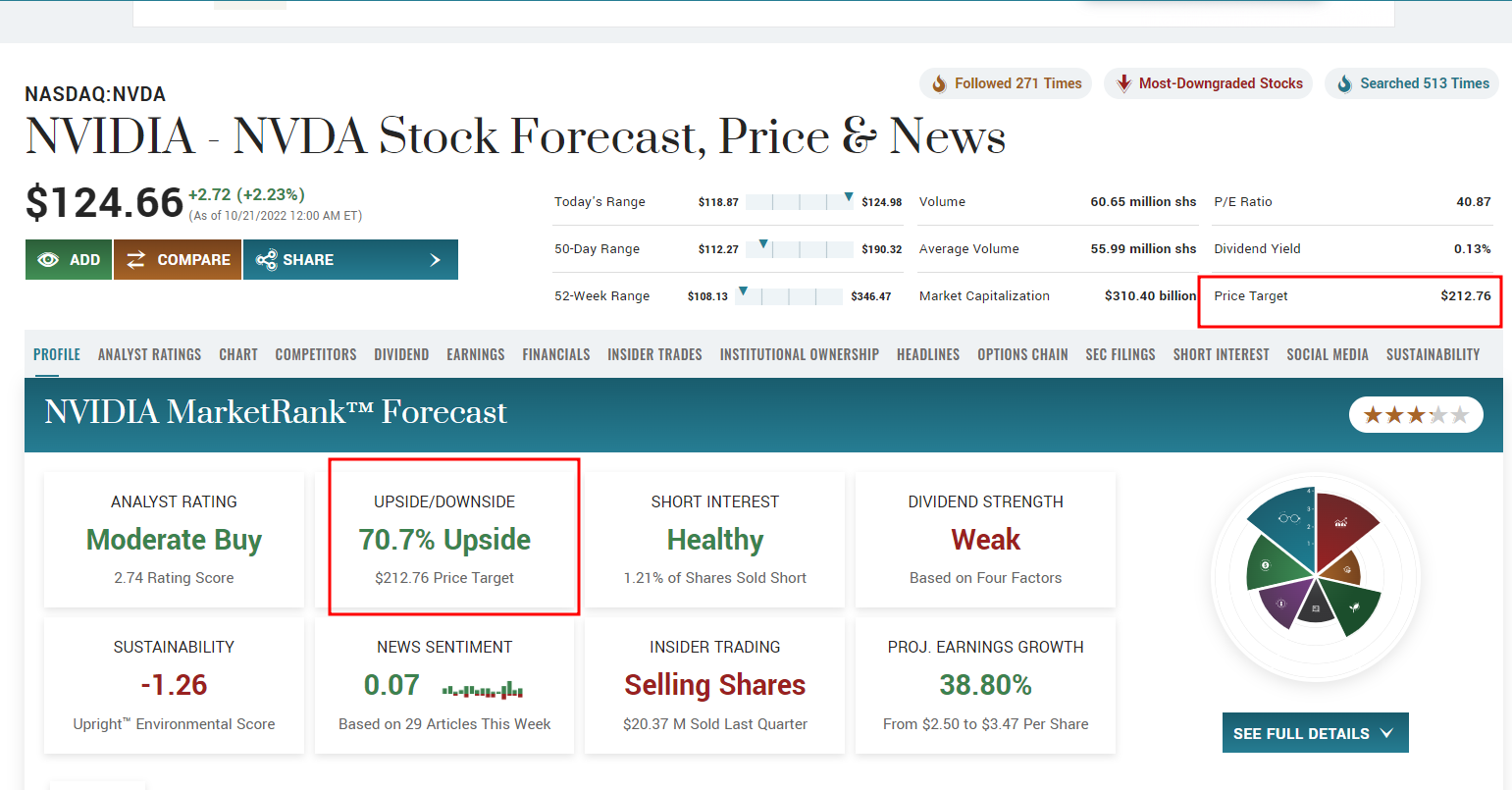
Task: Click the NASDAQ:NVDA ticker label
Action: pos(95,94)
